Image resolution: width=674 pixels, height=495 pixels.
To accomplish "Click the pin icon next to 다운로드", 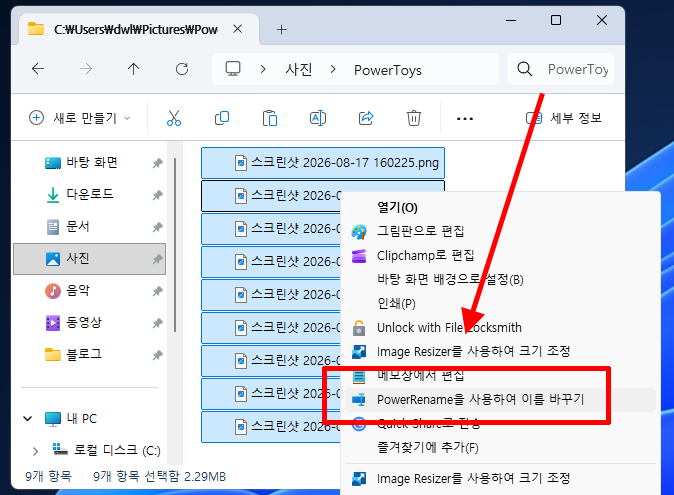I will click(157, 195).
